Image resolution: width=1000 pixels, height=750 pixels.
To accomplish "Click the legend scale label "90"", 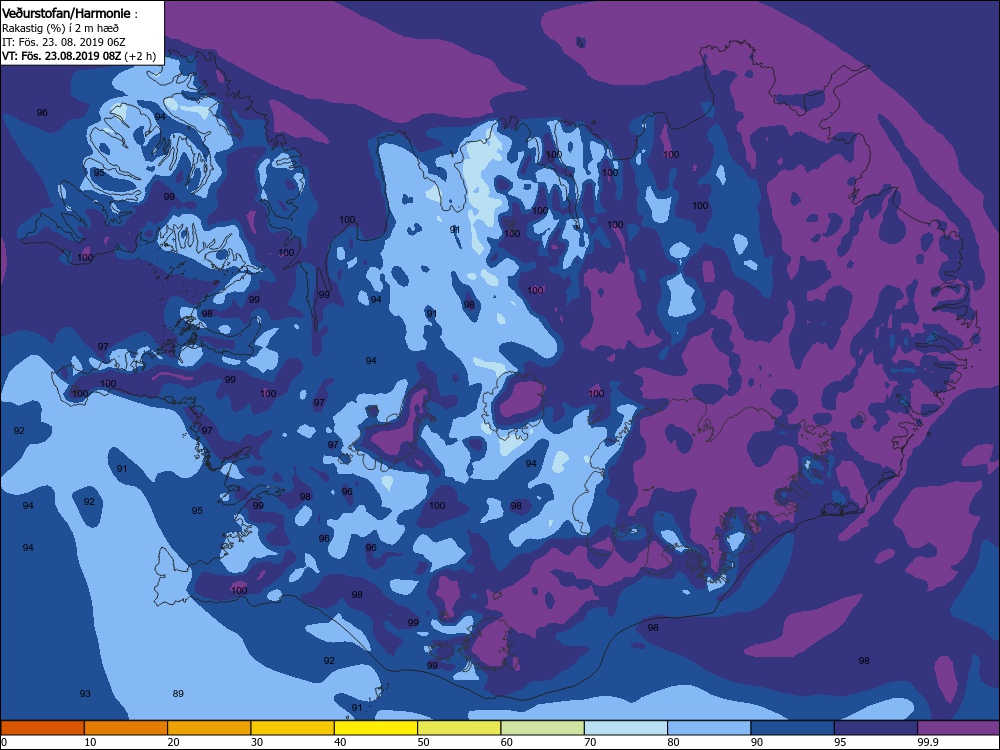I will coord(757,742).
